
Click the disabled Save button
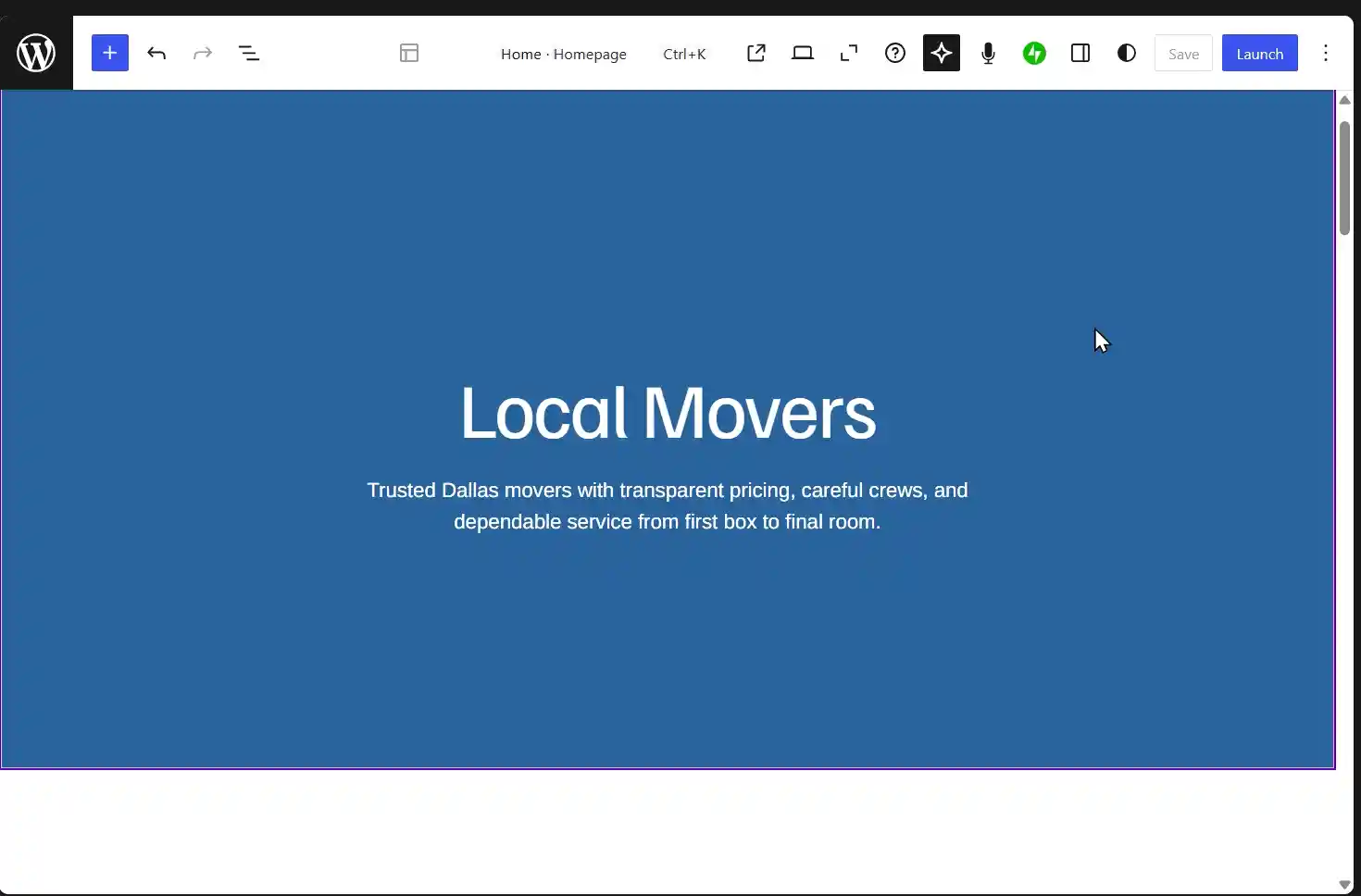(x=1183, y=54)
